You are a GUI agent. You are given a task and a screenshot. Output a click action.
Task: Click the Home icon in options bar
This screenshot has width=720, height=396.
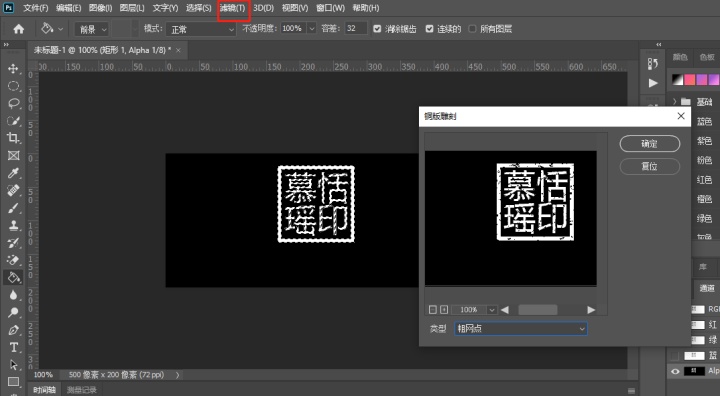pyautogui.click(x=18, y=29)
